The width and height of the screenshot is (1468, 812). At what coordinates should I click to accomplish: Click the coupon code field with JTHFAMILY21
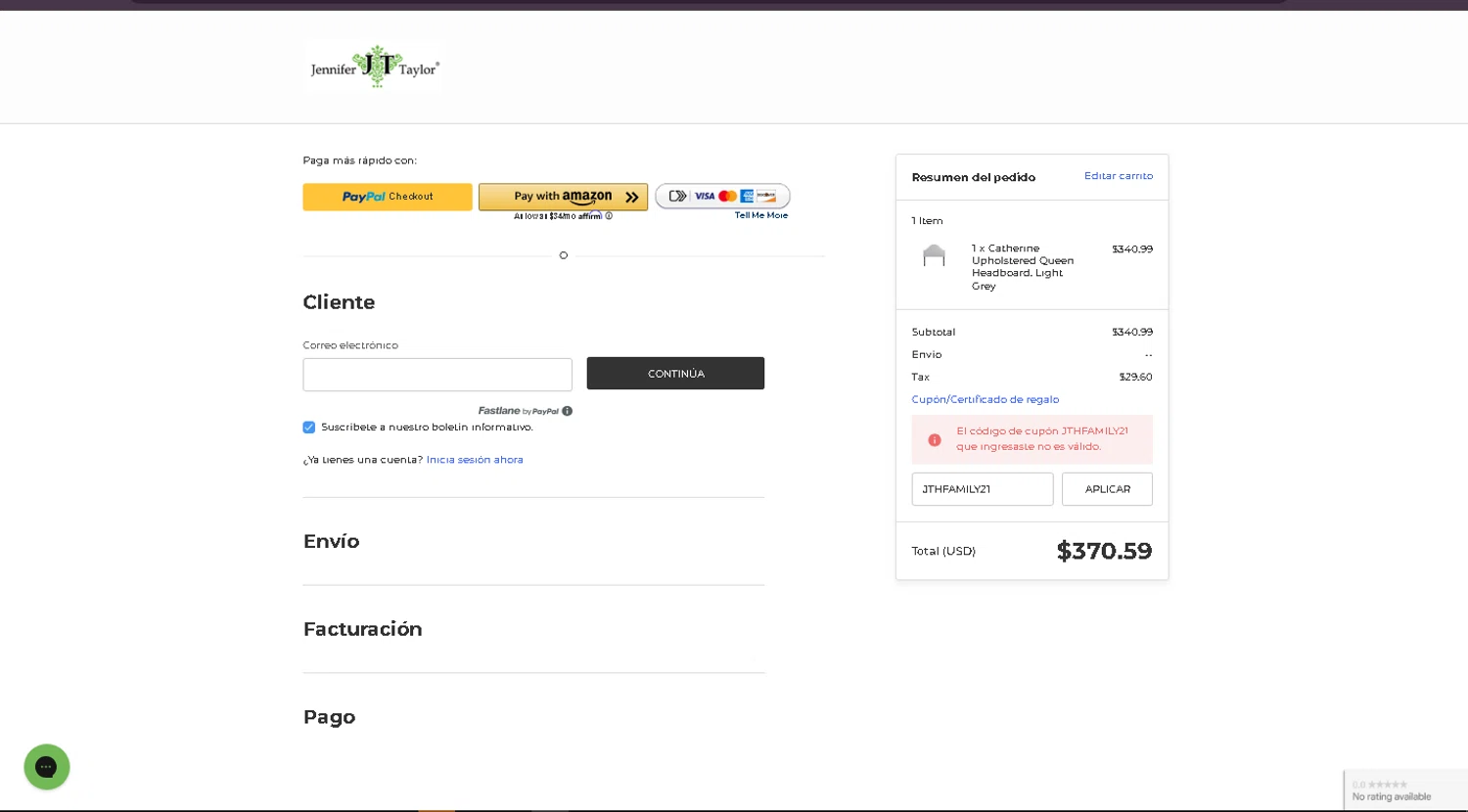(x=983, y=489)
